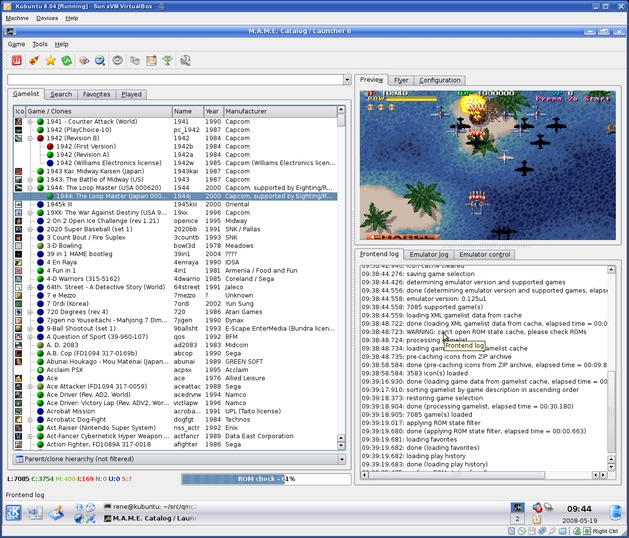Switch to the Emulator control tab
This screenshot has height=538, width=629.
[485, 254]
